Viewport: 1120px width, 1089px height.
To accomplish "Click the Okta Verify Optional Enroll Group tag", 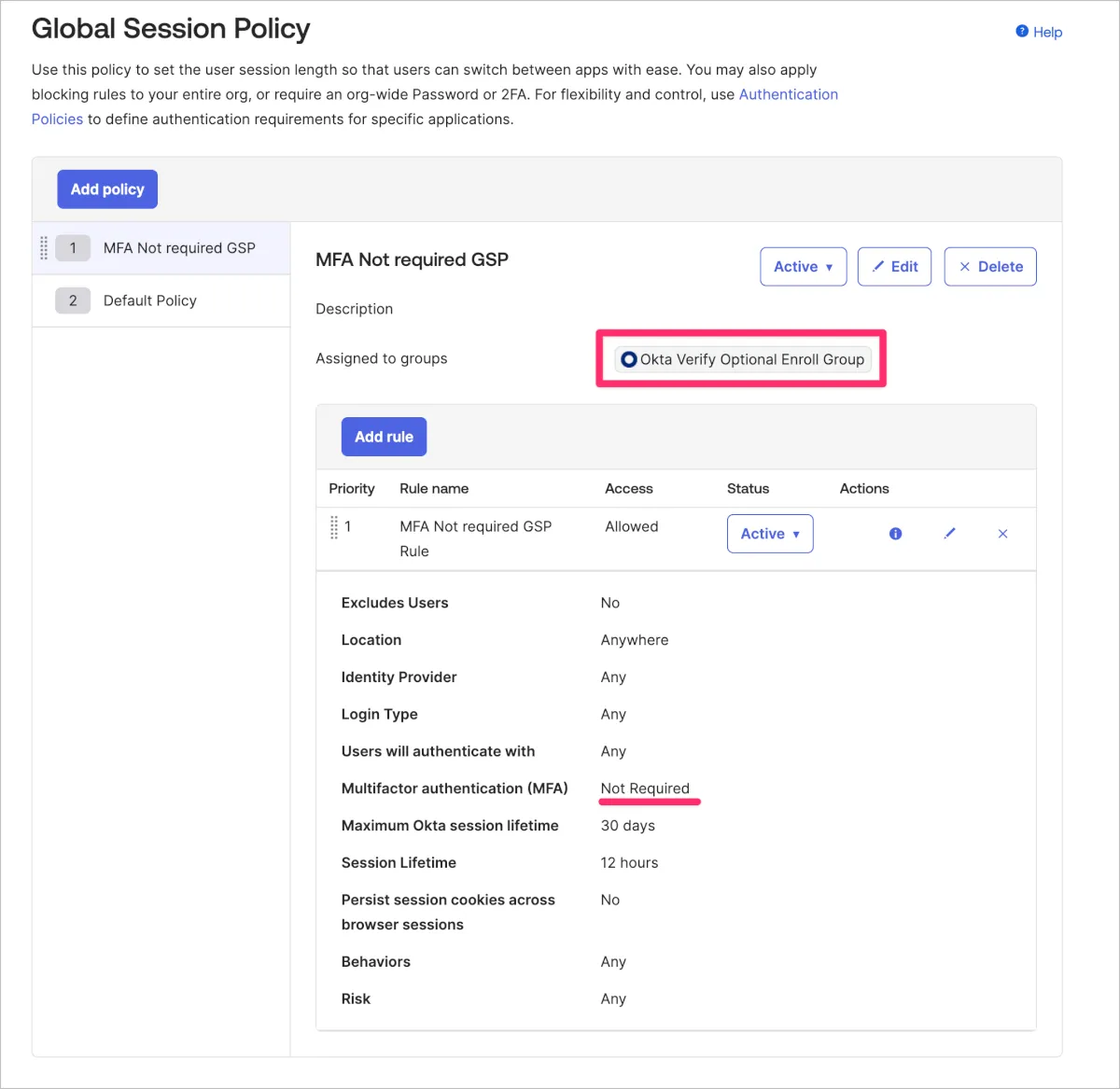I will 751,359.
